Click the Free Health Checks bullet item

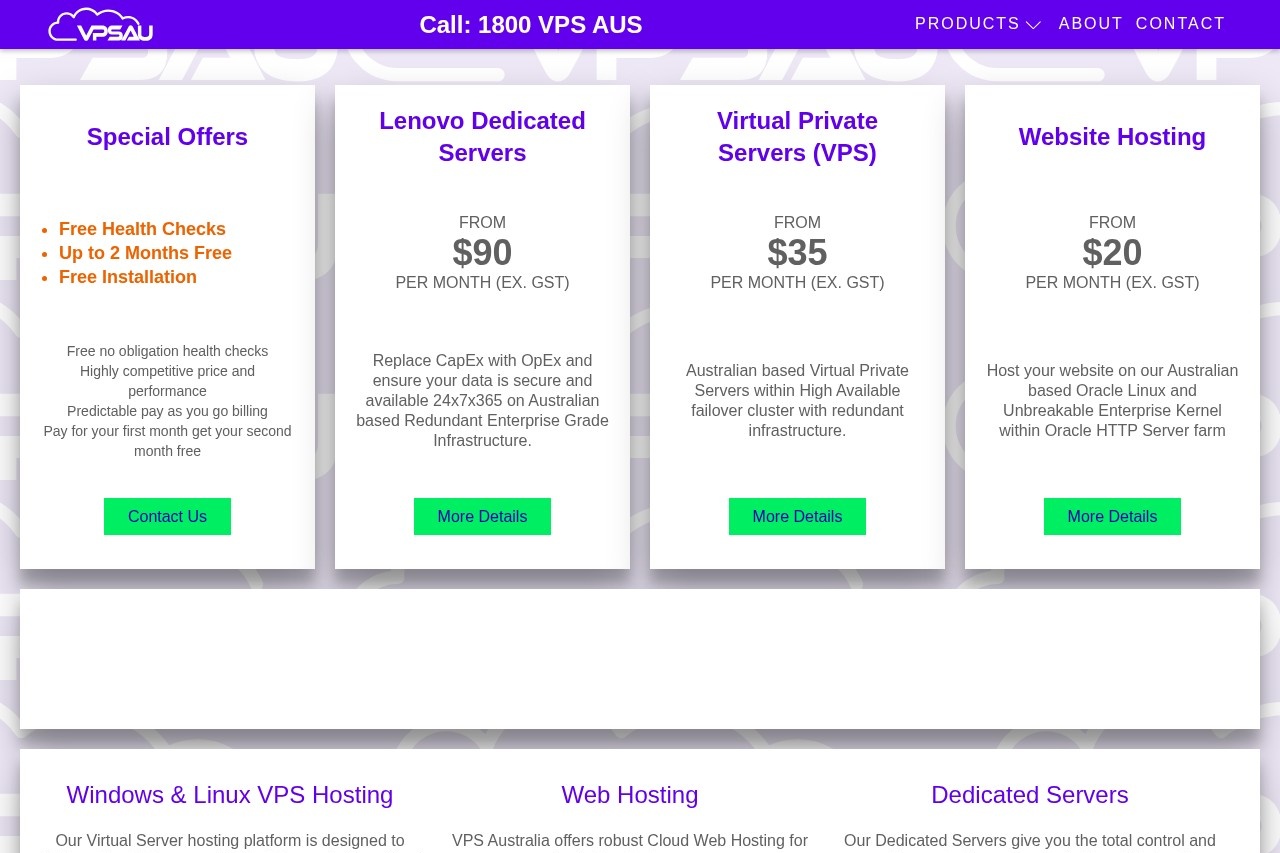click(x=142, y=229)
